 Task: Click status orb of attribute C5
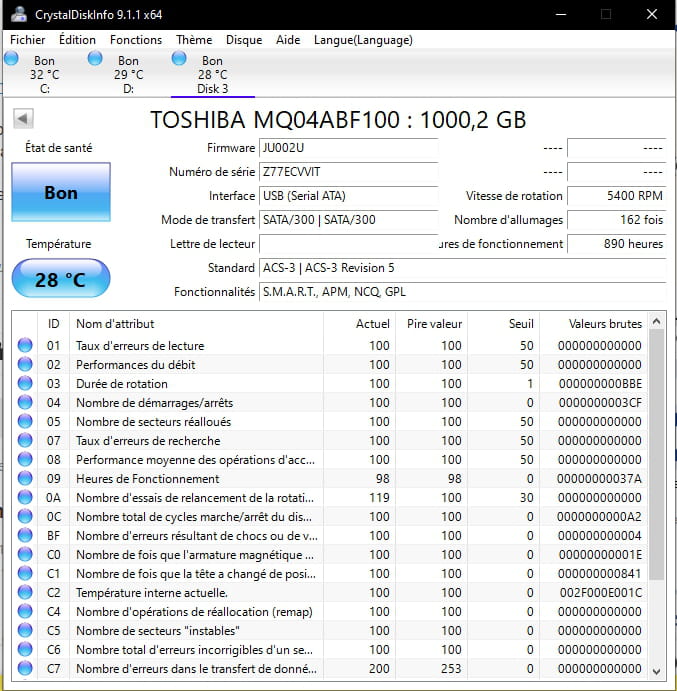[25, 630]
